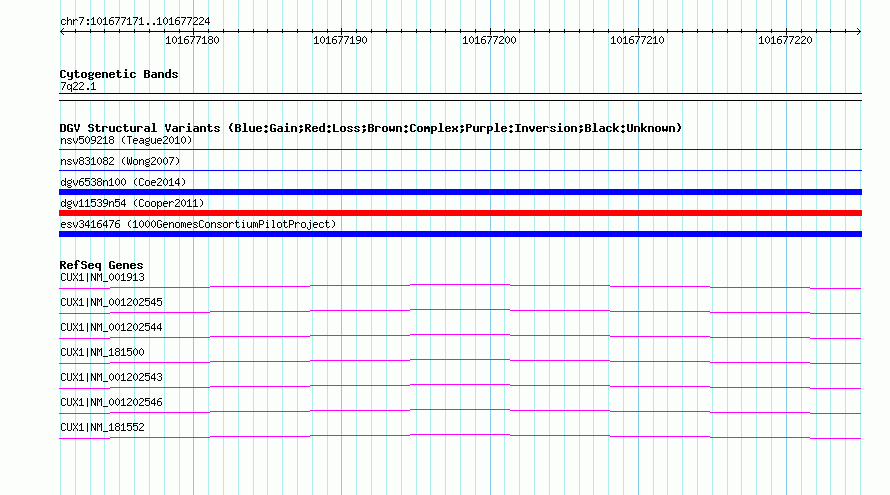Click ruler coordinate 101677190
The width and height of the screenshot is (890, 495).
pos(340,40)
